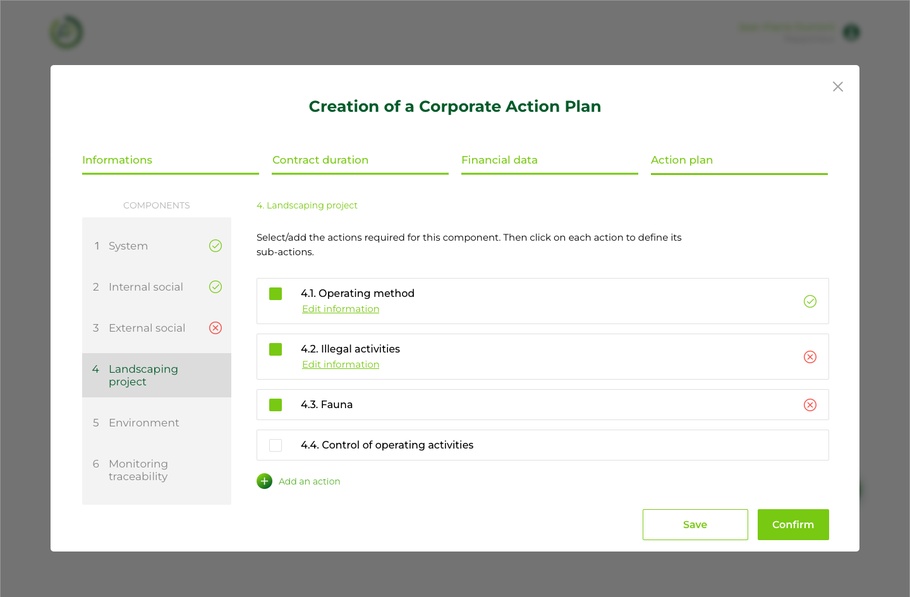Click the red error icon on Illegal activities row
The image size is (910, 597).
coord(810,357)
